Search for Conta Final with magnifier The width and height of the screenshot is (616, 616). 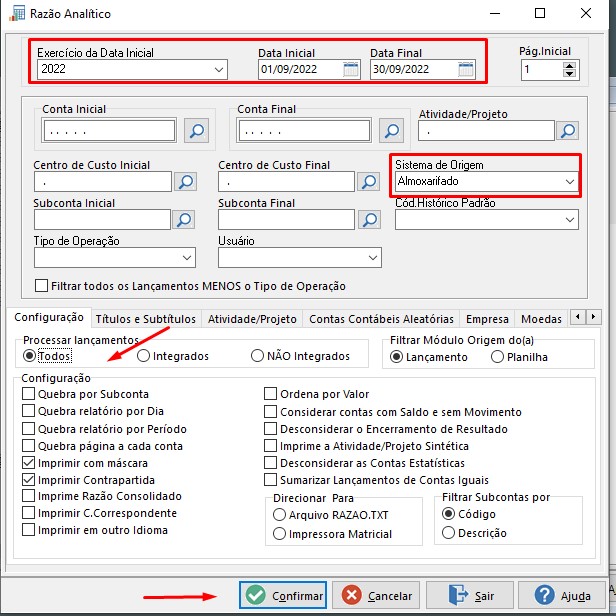(x=391, y=131)
